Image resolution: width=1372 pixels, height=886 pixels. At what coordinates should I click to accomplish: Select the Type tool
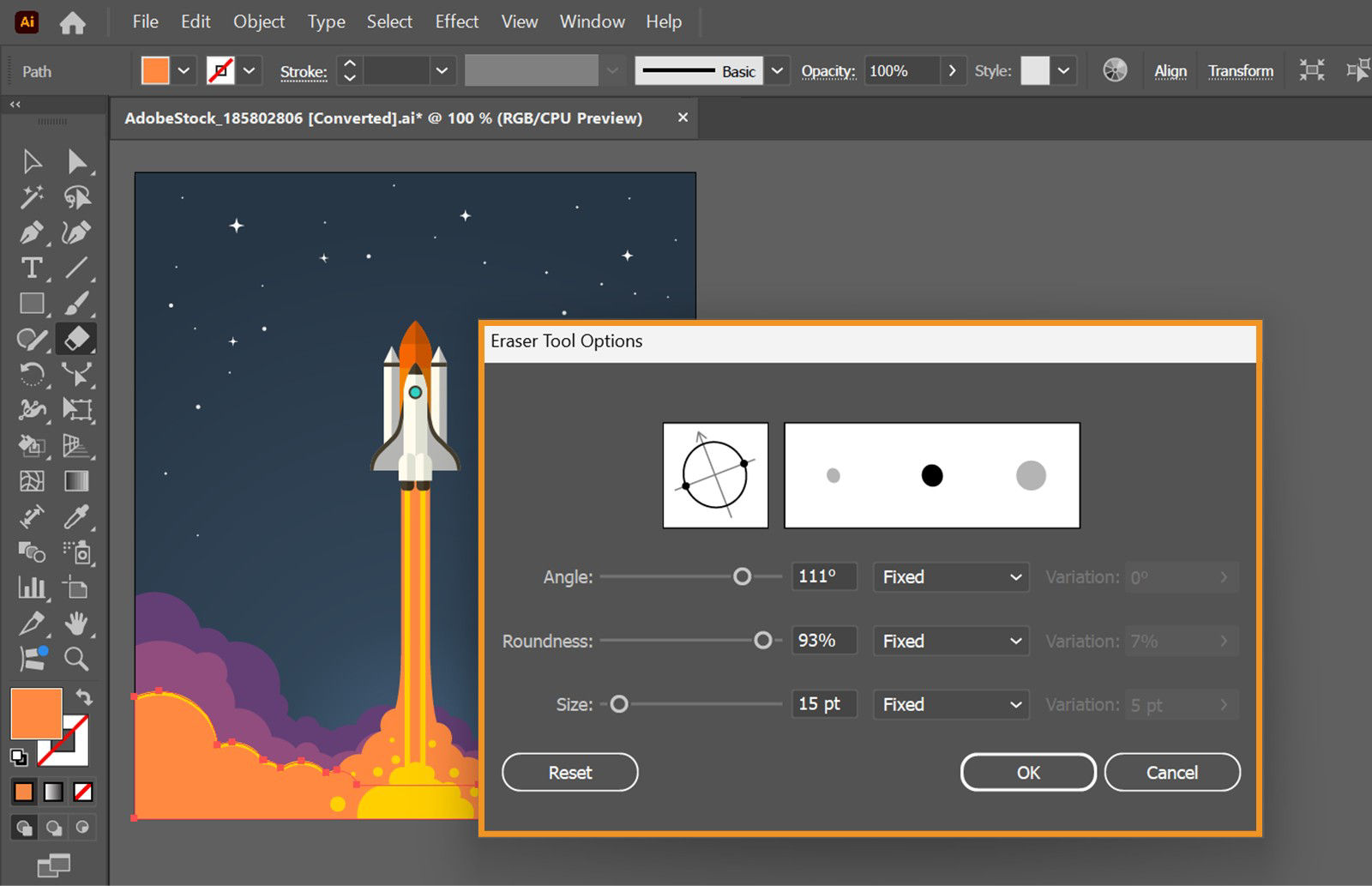click(32, 268)
